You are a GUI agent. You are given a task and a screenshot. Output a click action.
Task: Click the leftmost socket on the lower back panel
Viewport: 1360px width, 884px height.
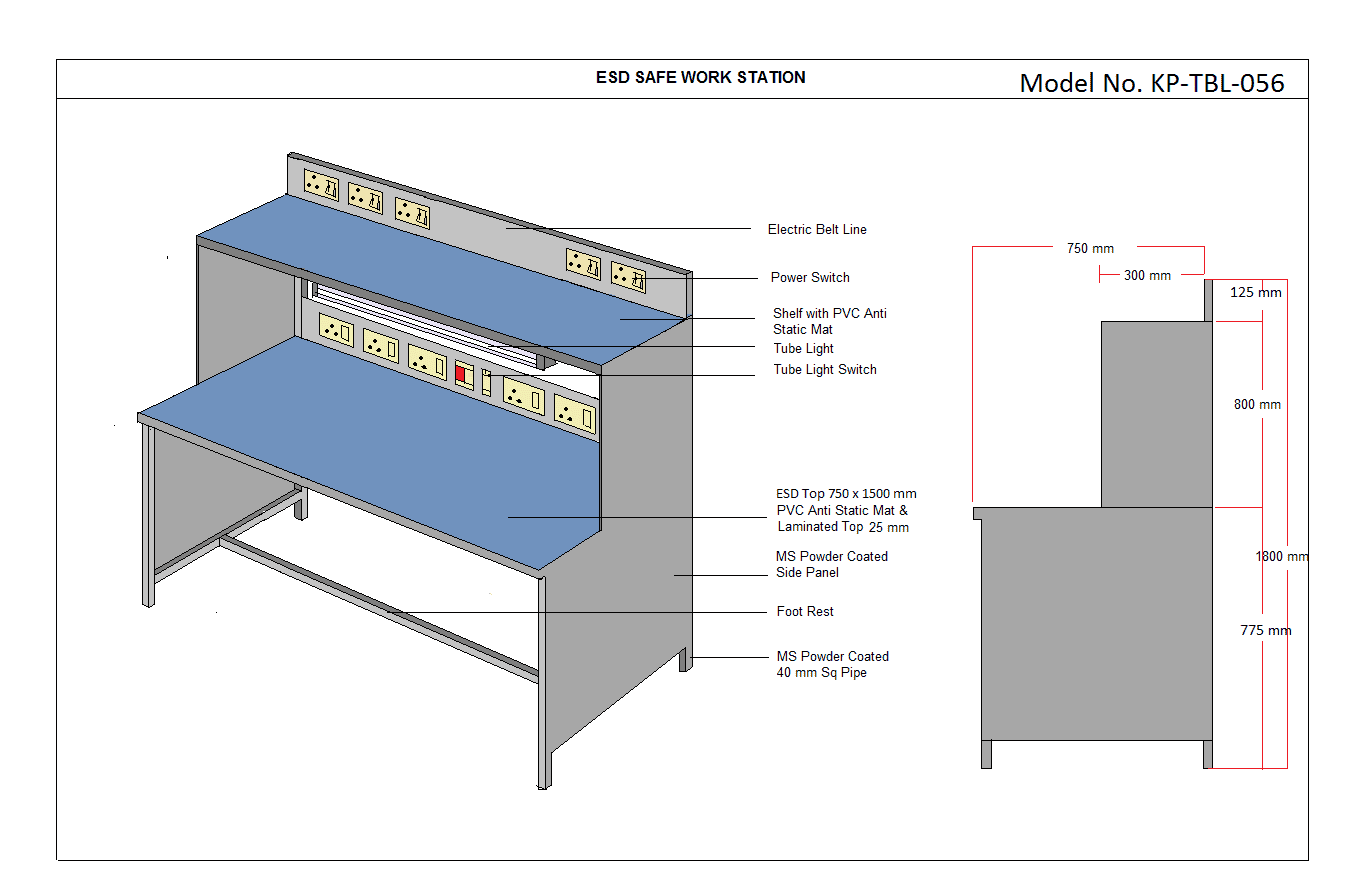335,328
